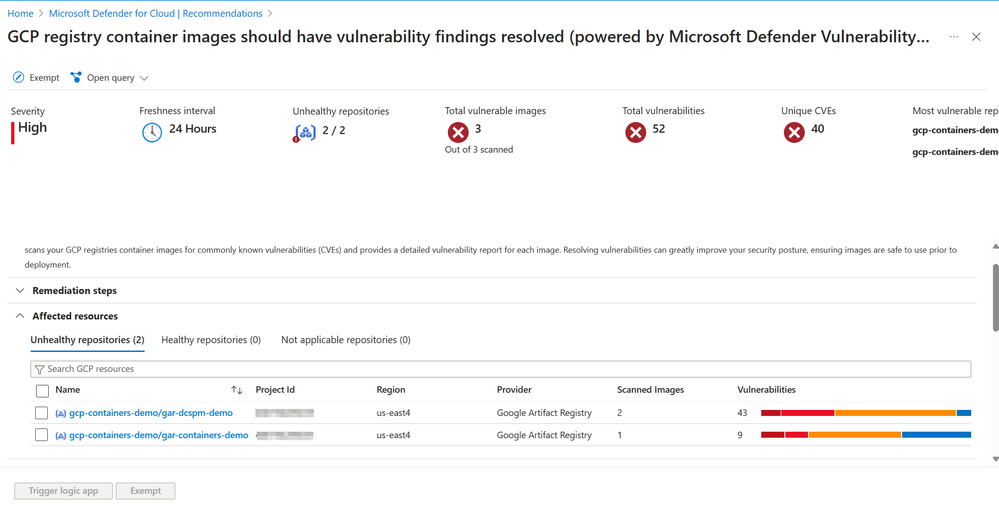Click the 'Out of 3 scanned' text

pyautogui.click(x=479, y=150)
